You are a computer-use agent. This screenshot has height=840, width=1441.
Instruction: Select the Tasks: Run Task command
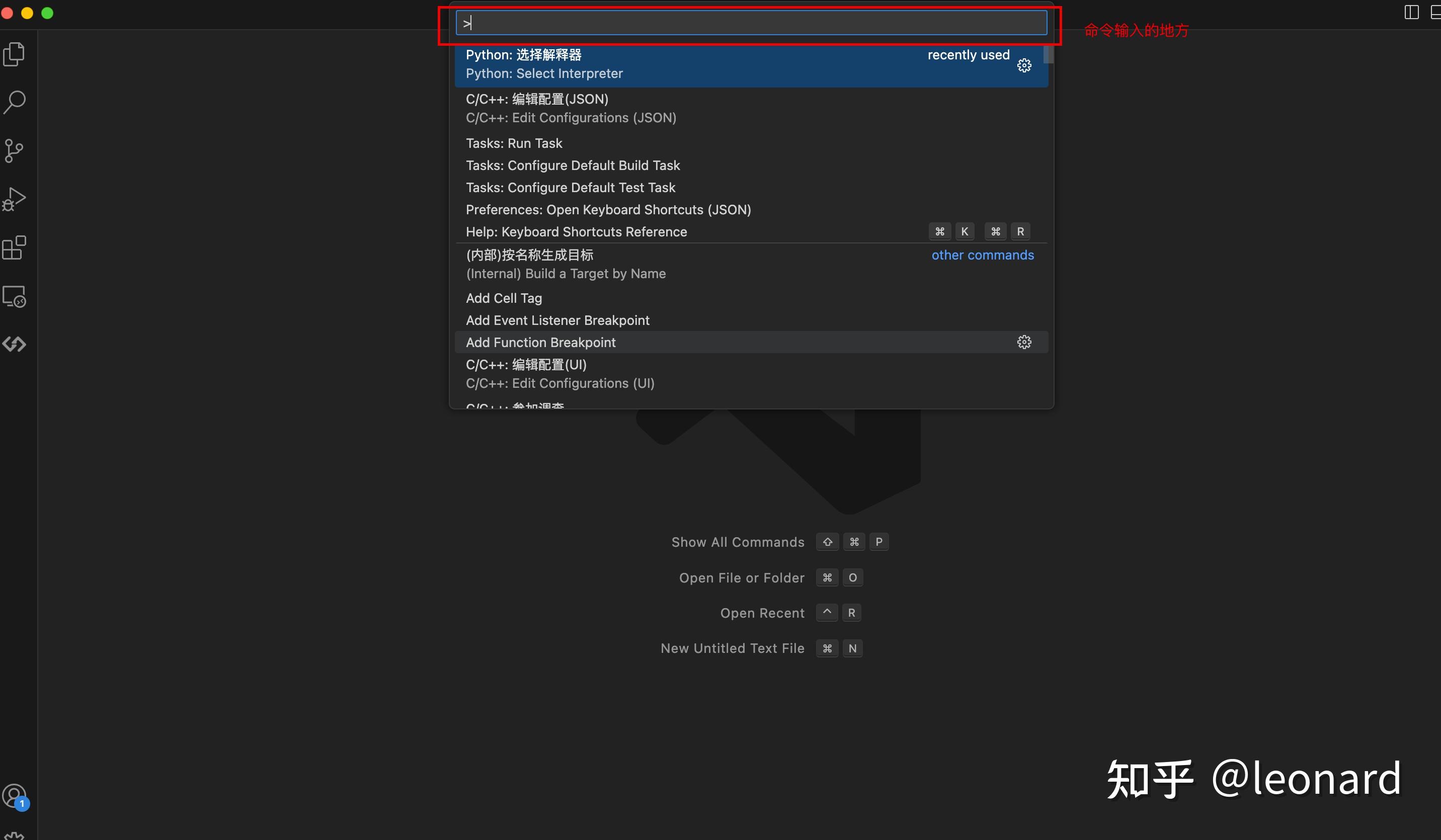click(514, 143)
